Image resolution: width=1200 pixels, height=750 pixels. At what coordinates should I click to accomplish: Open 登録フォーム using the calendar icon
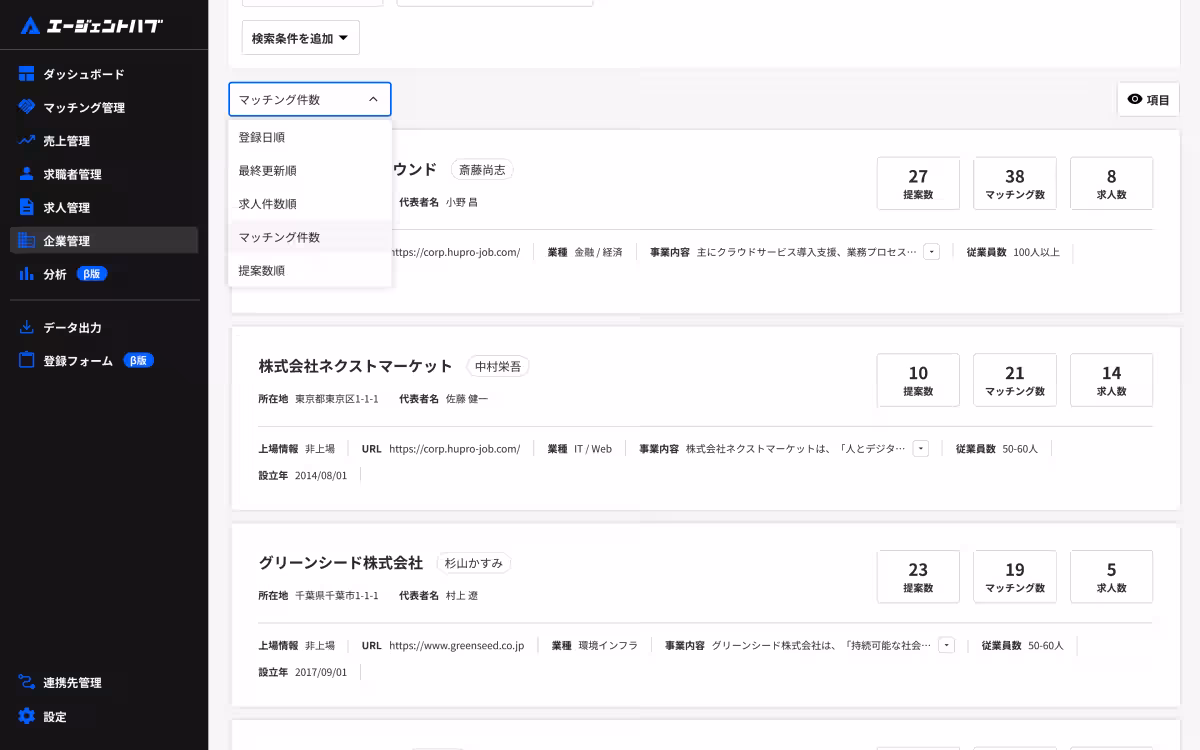[24, 360]
